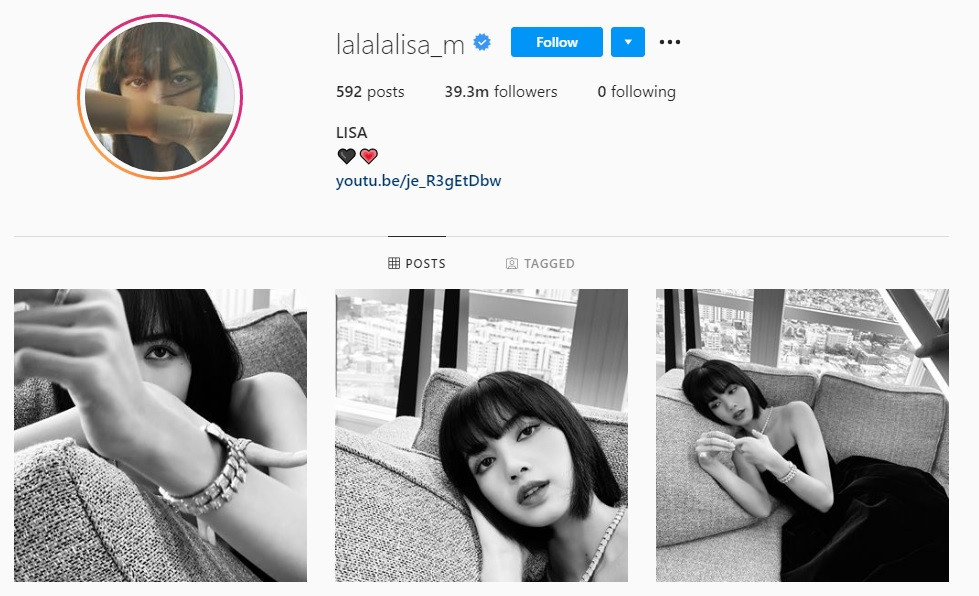
Task: Click the grid icon beside POSTS
Action: pos(394,263)
